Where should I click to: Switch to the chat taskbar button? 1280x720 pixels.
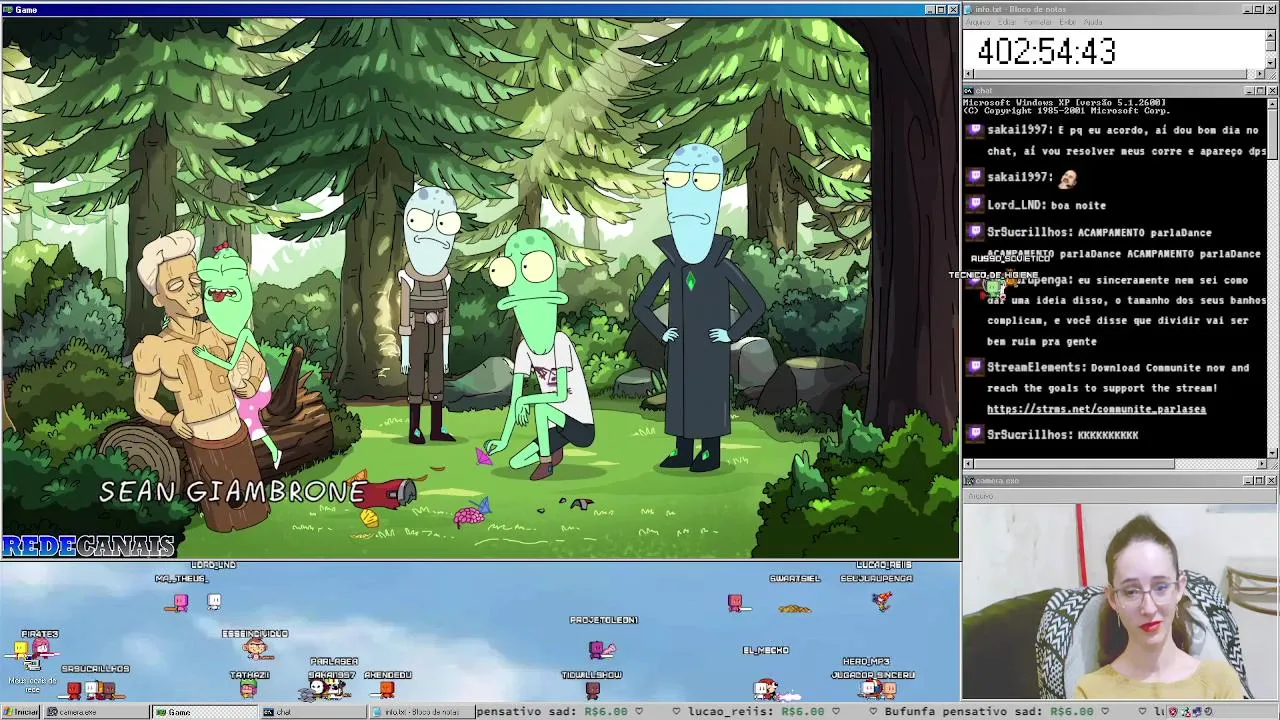click(x=315, y=712)
